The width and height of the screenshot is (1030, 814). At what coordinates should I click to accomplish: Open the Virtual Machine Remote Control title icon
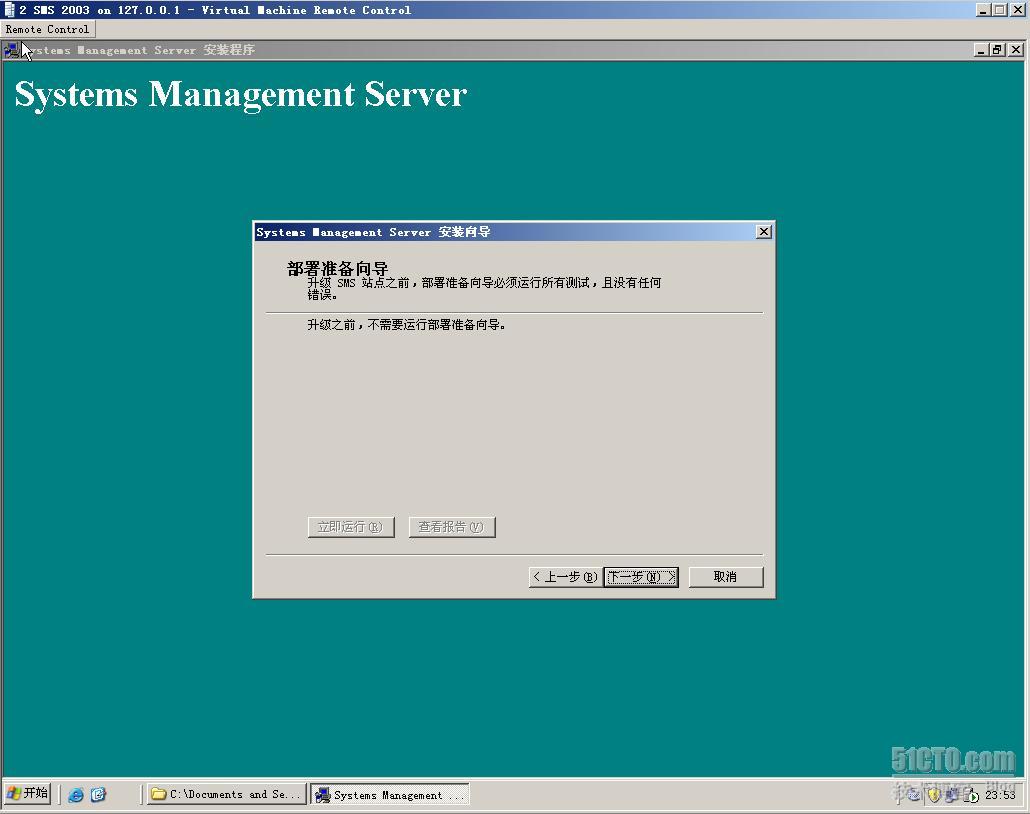(9, 10)
